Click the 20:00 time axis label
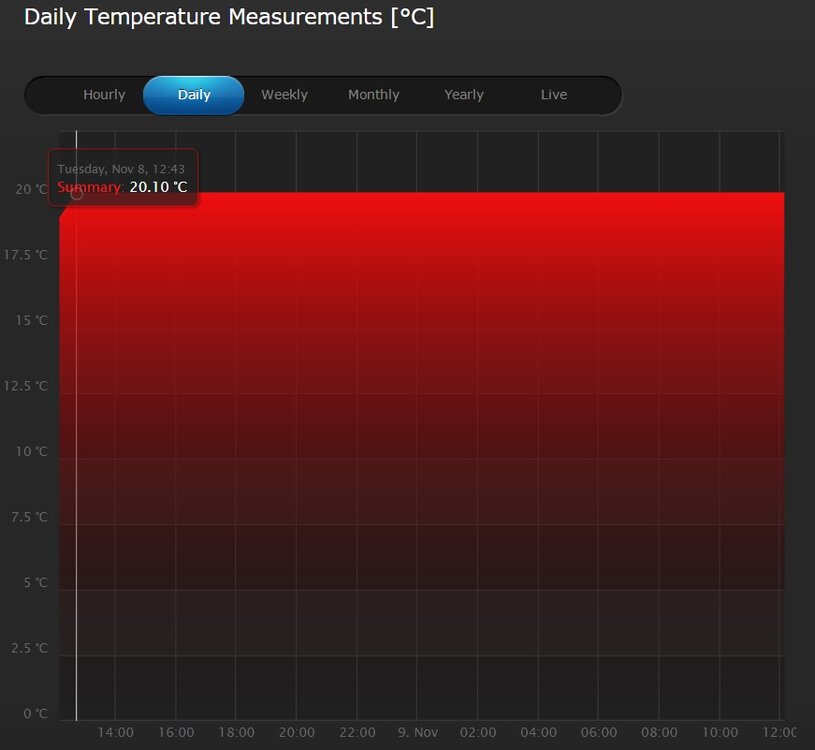 click(x=297, y=732)
